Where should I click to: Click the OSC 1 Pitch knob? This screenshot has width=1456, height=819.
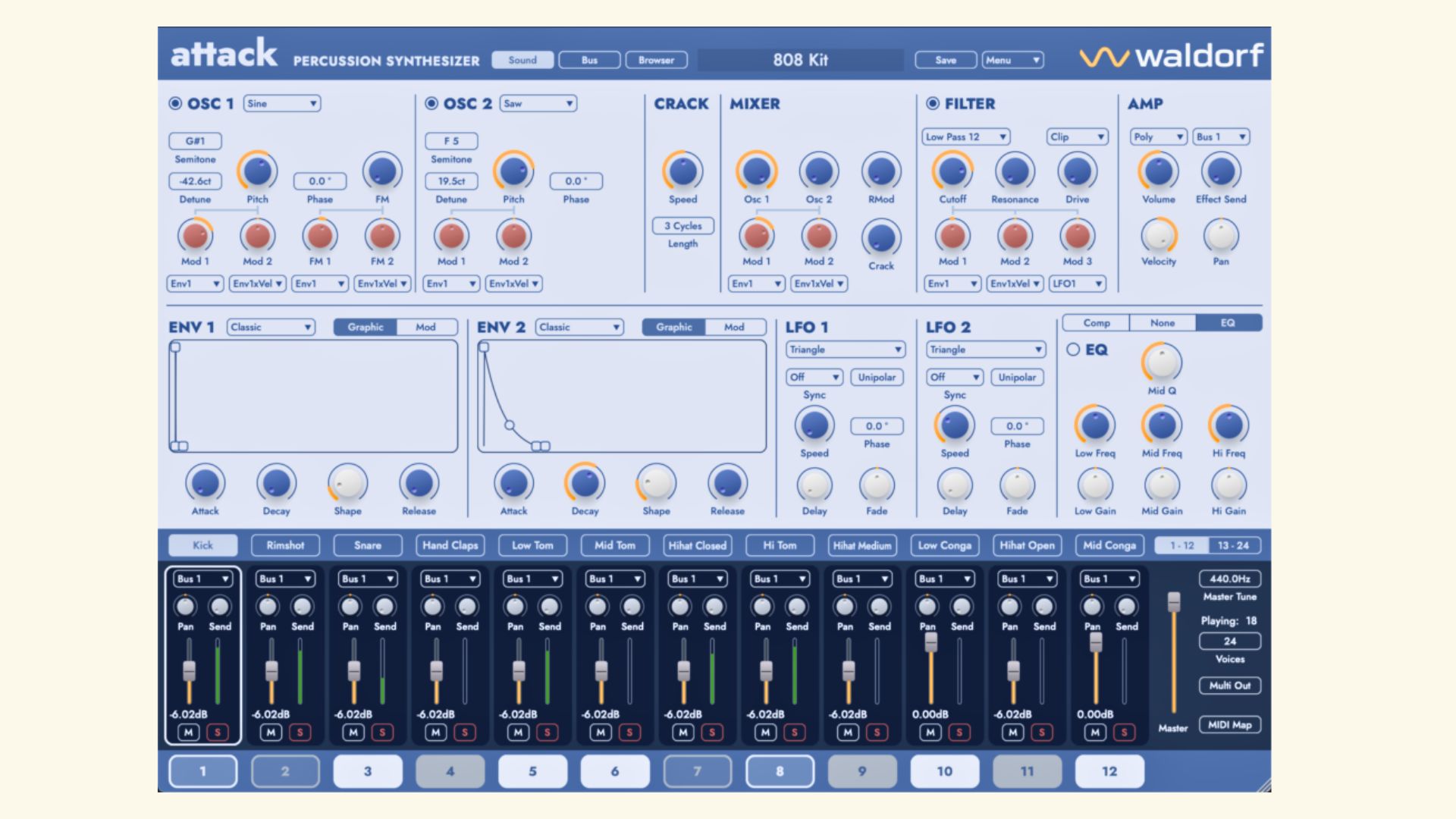point(257,171)
